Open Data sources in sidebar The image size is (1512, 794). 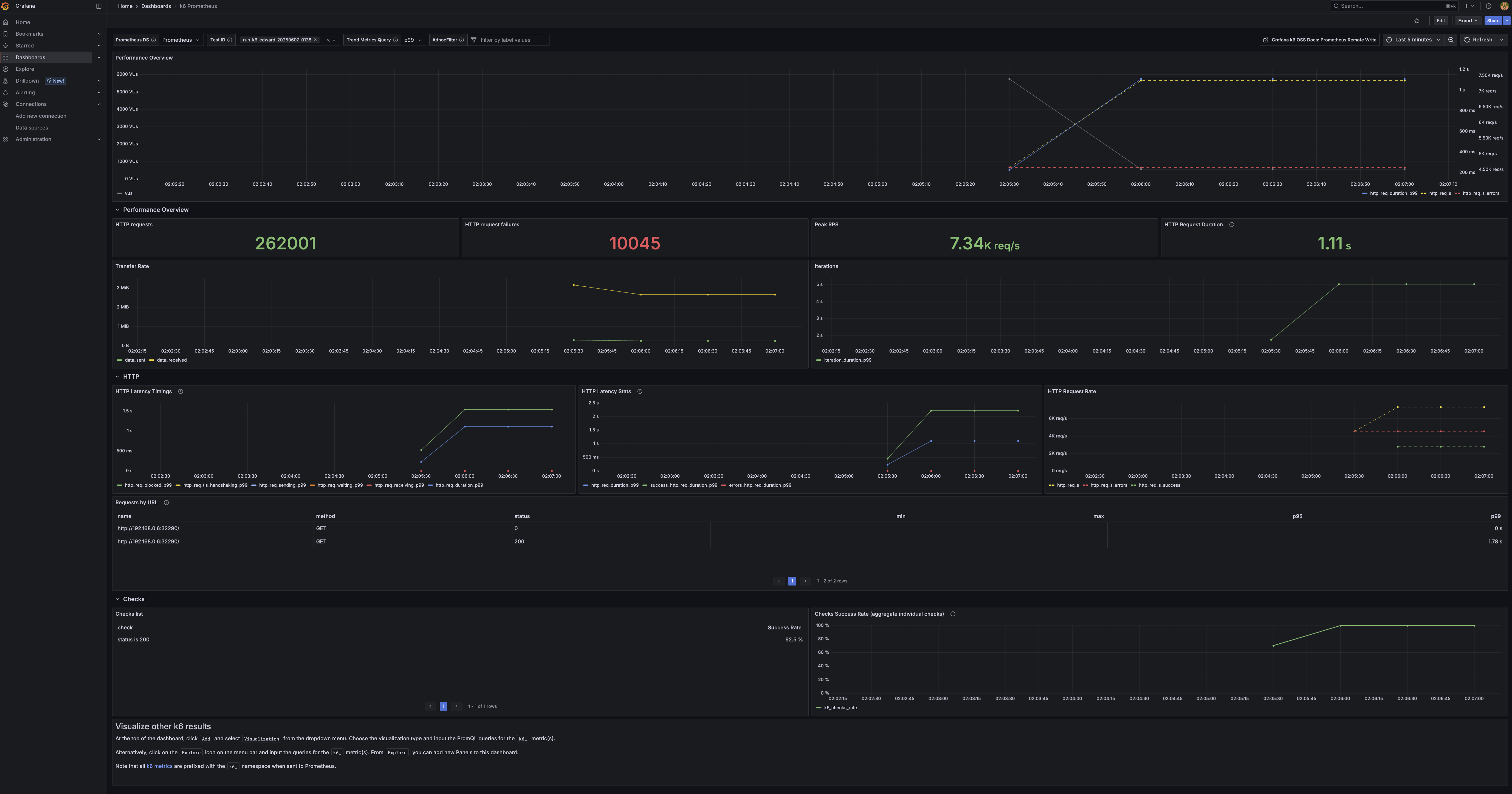coord(32,127)
